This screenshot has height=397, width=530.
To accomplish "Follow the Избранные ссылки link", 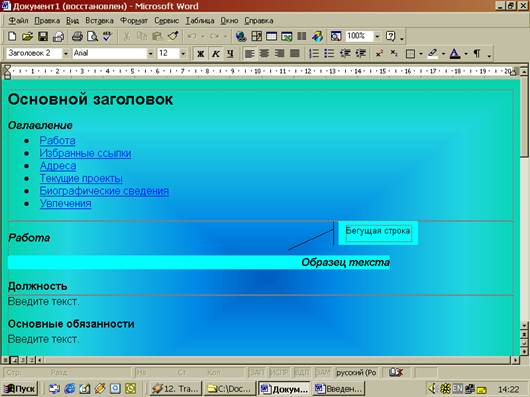I will (x=85, y=153).
